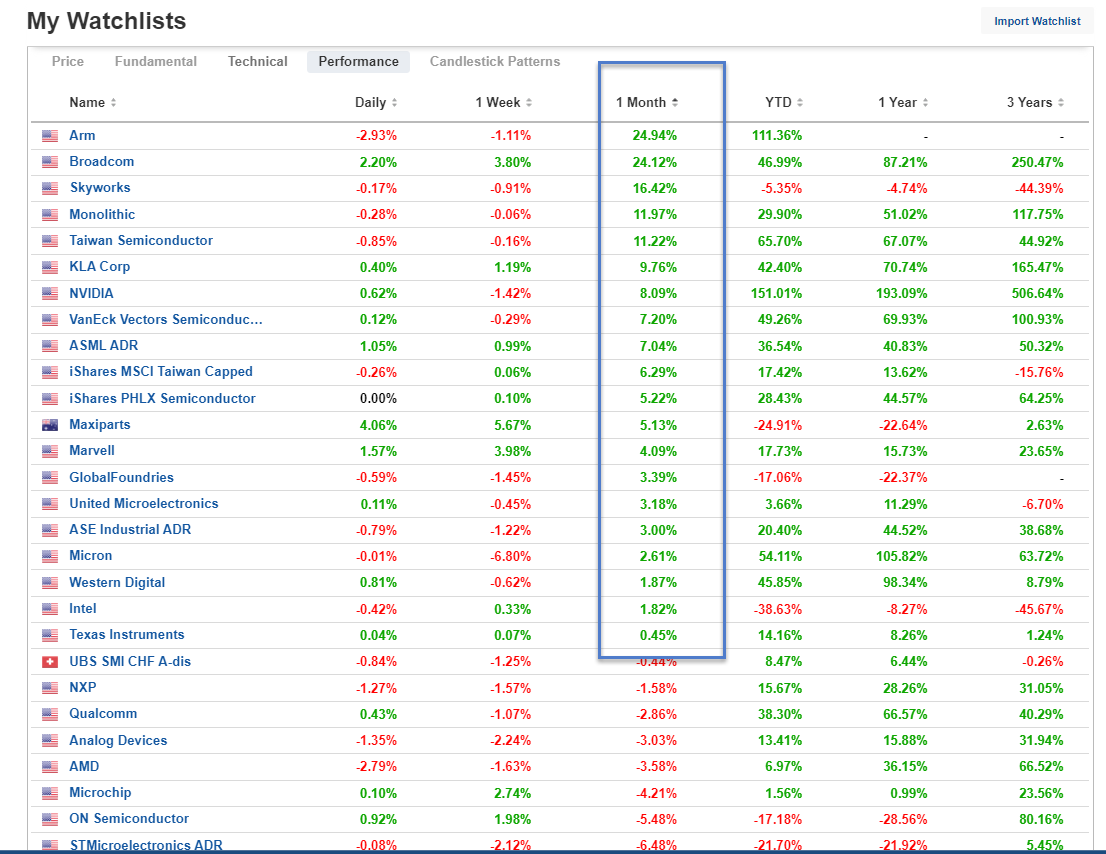The image size is (1106, 854).
Task: Click AMD's 1 Month value -3.58%
Action: click(x=657, y=767)
